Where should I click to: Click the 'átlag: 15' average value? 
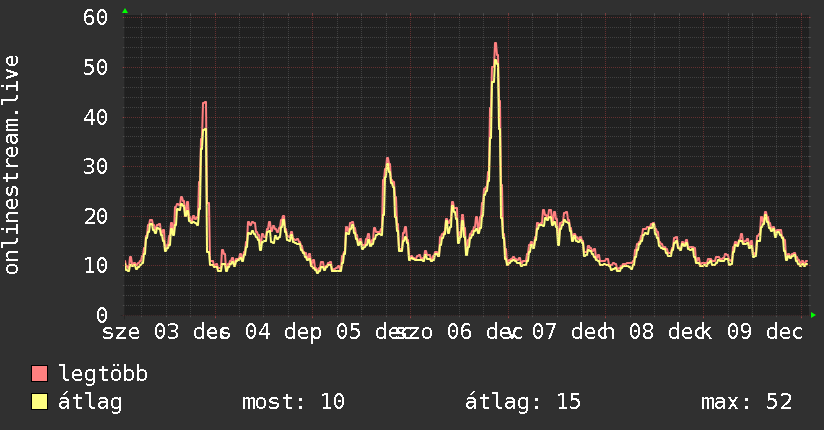(523, 402)
